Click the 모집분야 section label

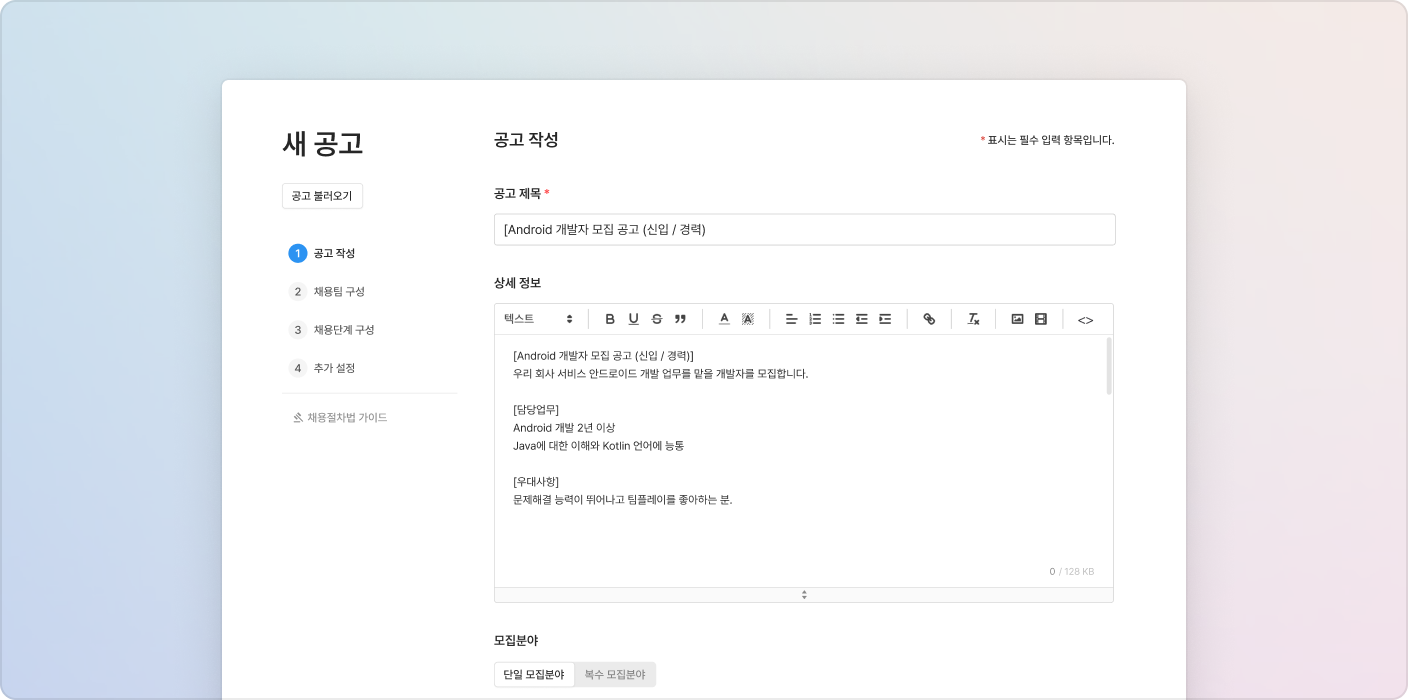(516, 640)
